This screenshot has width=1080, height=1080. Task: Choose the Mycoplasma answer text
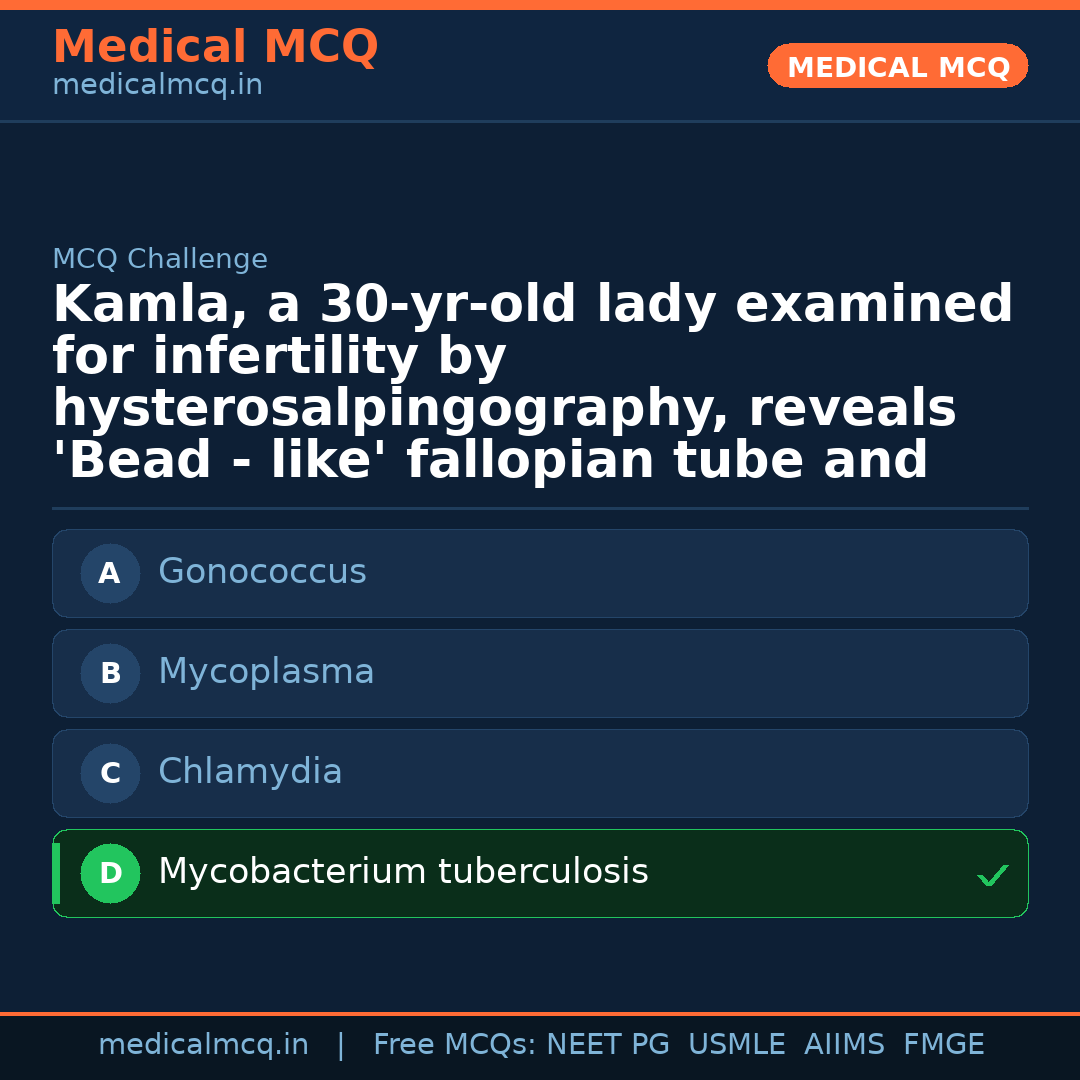(266, 672)
